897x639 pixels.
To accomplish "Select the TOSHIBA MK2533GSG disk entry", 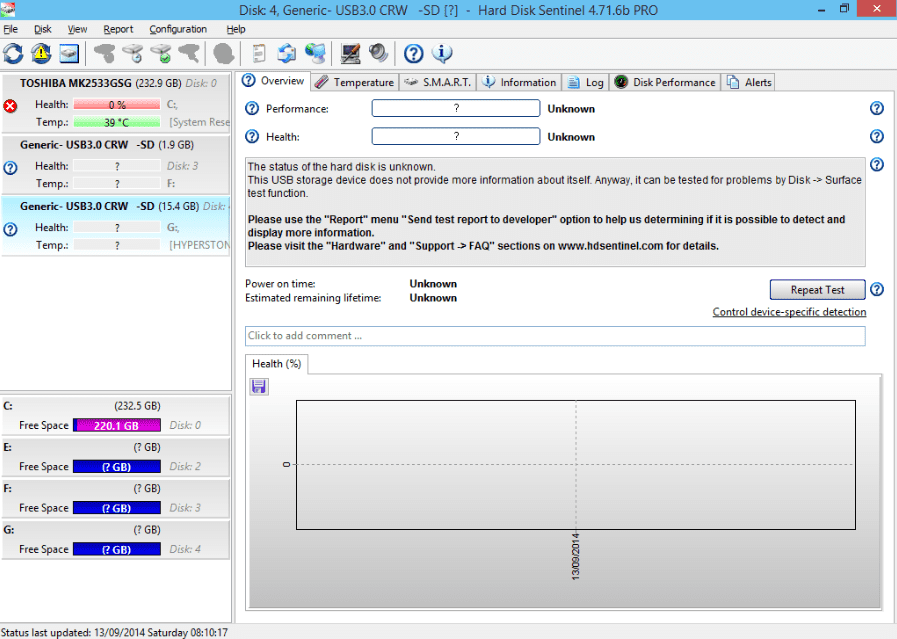I will 116,102.
